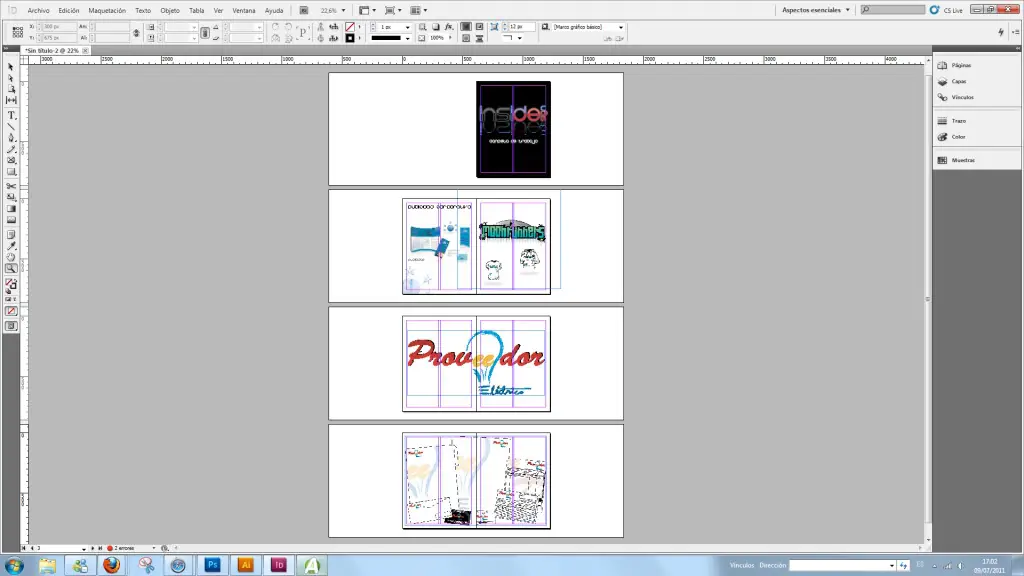The image size is (1024, 576).
Task: Click the Apply None button in toolbox
Action: pyautogui.click(x=11, y=312)
